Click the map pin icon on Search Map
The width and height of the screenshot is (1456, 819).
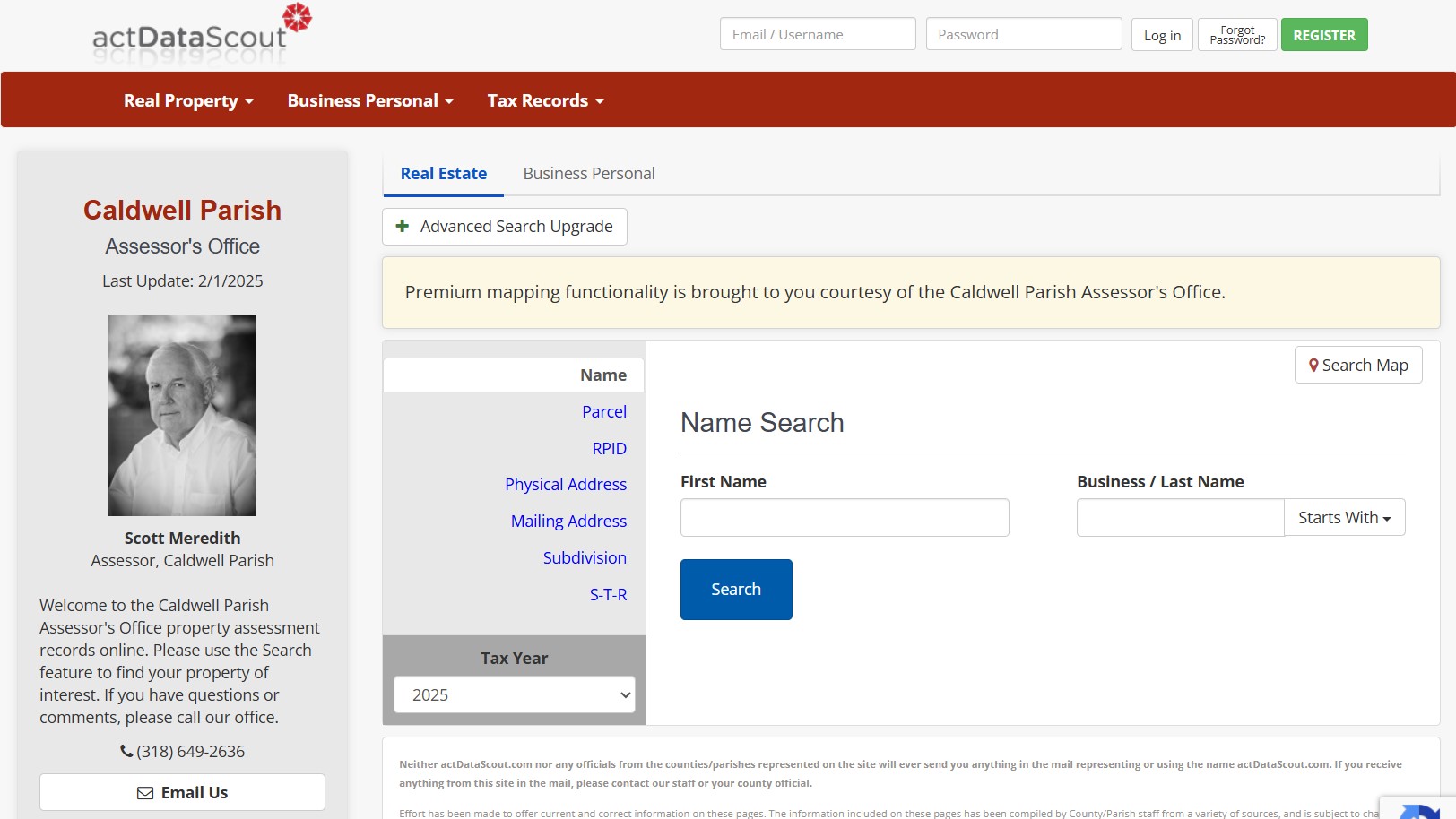click(x=1313, y=366)
